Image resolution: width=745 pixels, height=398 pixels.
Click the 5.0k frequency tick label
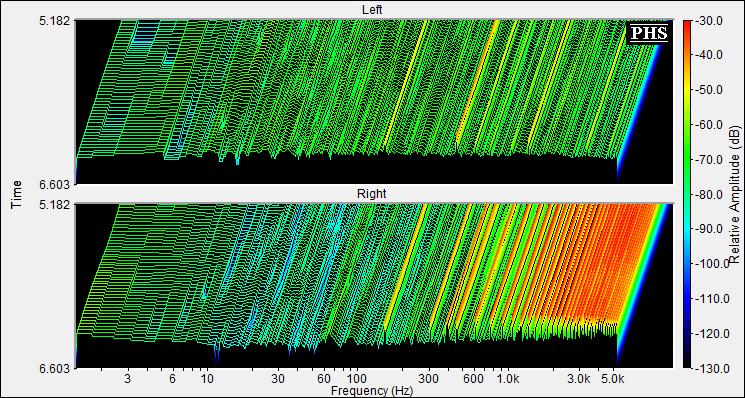[612, 379]
